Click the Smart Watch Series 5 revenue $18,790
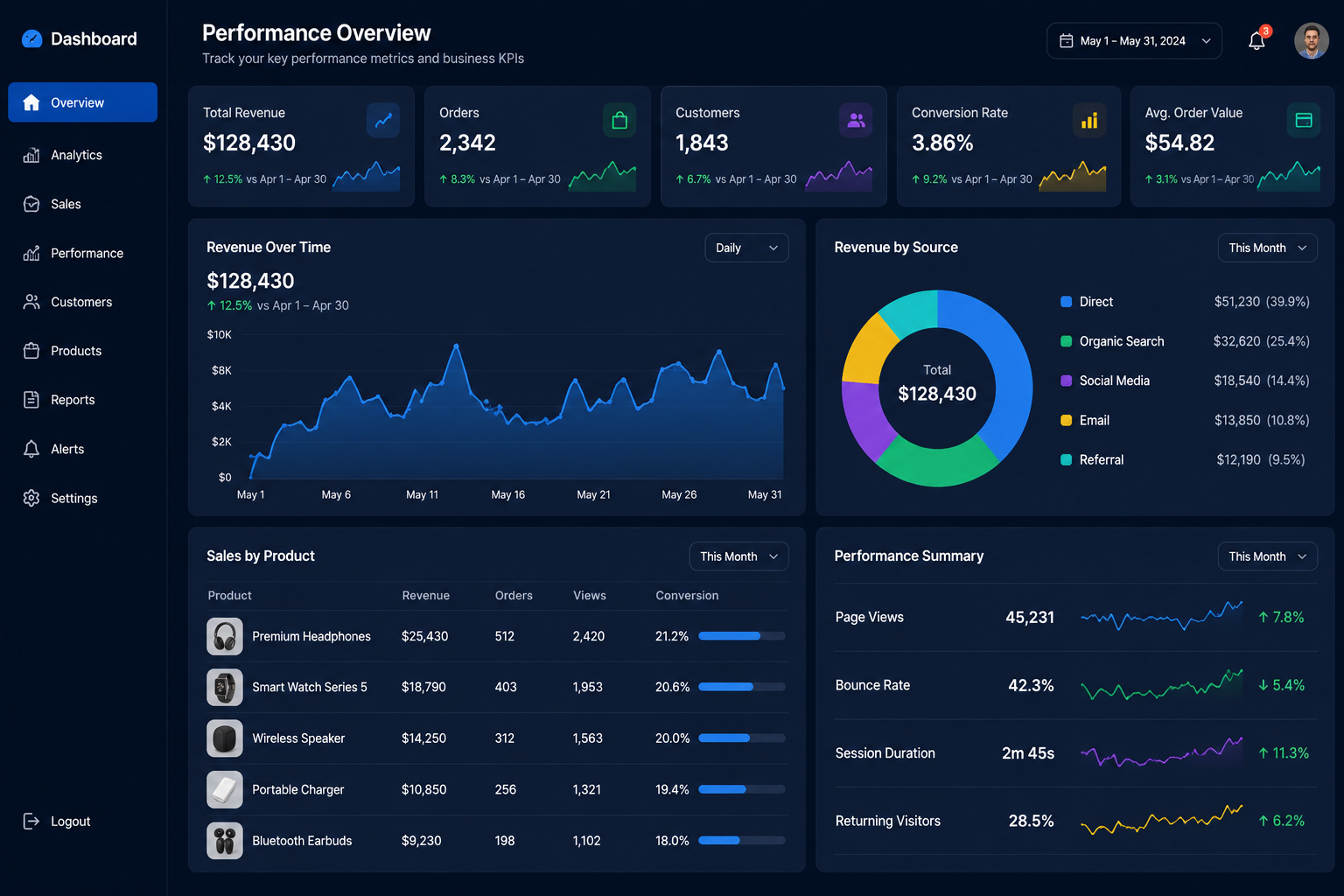The width and height of the screenshot is (1344, 896). [423, 687]
